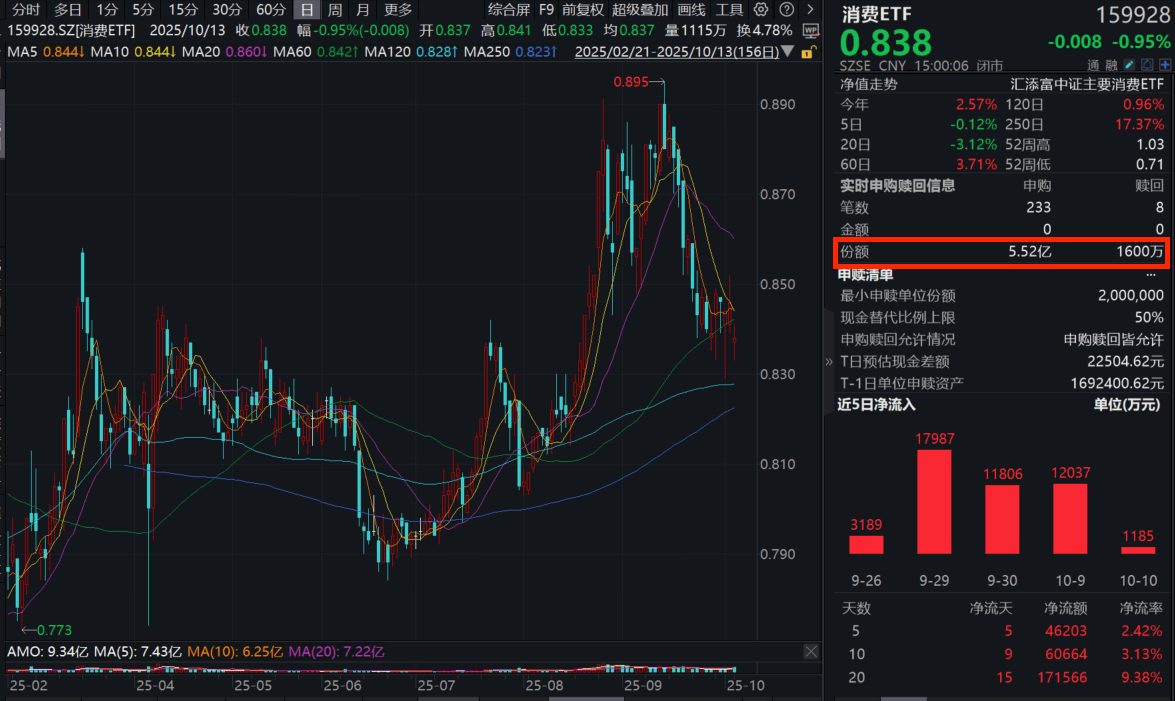Click the WP monitor icon
This screenshot has width=1175, height=701.
809,30
